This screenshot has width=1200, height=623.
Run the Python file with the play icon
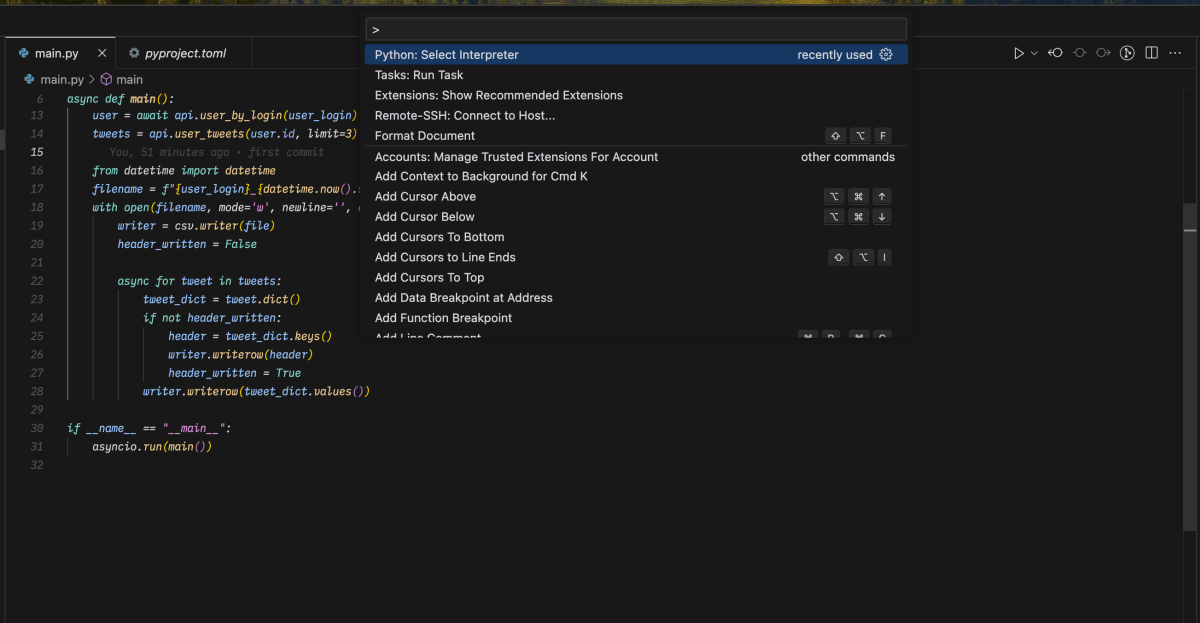pos(1019,52)
